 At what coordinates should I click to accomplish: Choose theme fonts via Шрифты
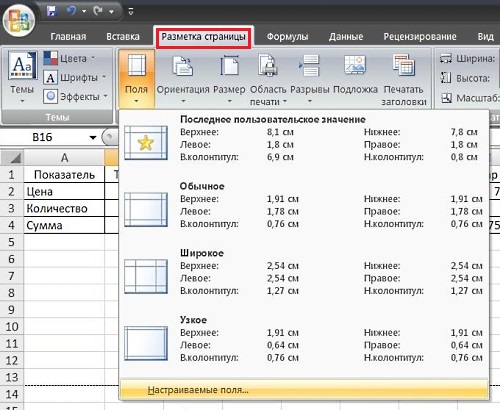pos(75,78)
